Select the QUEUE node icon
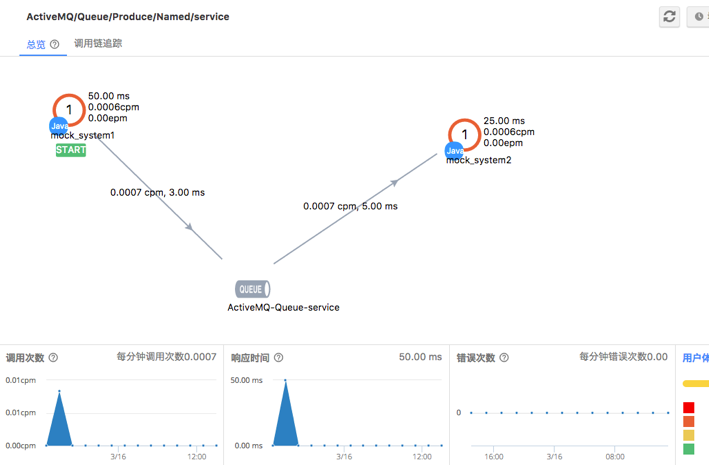This screenshot has width=709, height=465. coord(253,289)
